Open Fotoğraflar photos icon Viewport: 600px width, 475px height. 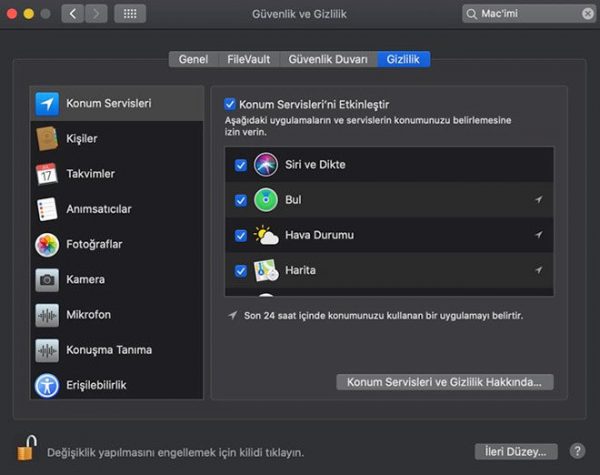(x=47, y=244)
